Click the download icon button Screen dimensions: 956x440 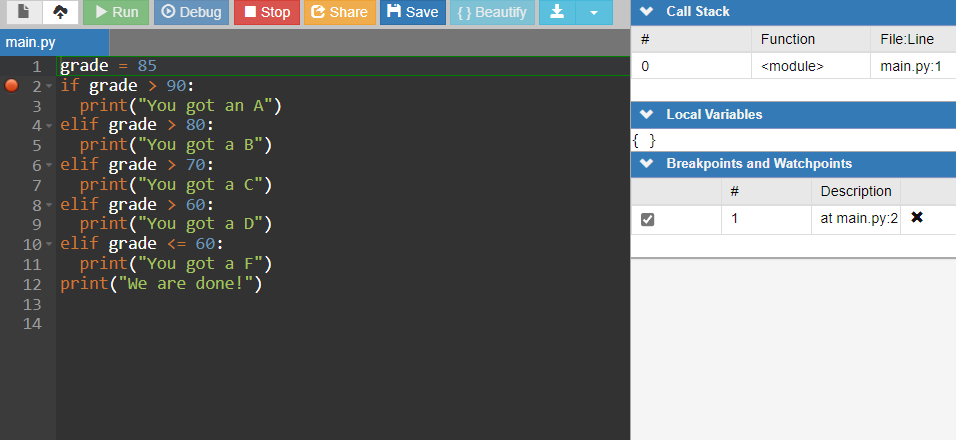557,13
